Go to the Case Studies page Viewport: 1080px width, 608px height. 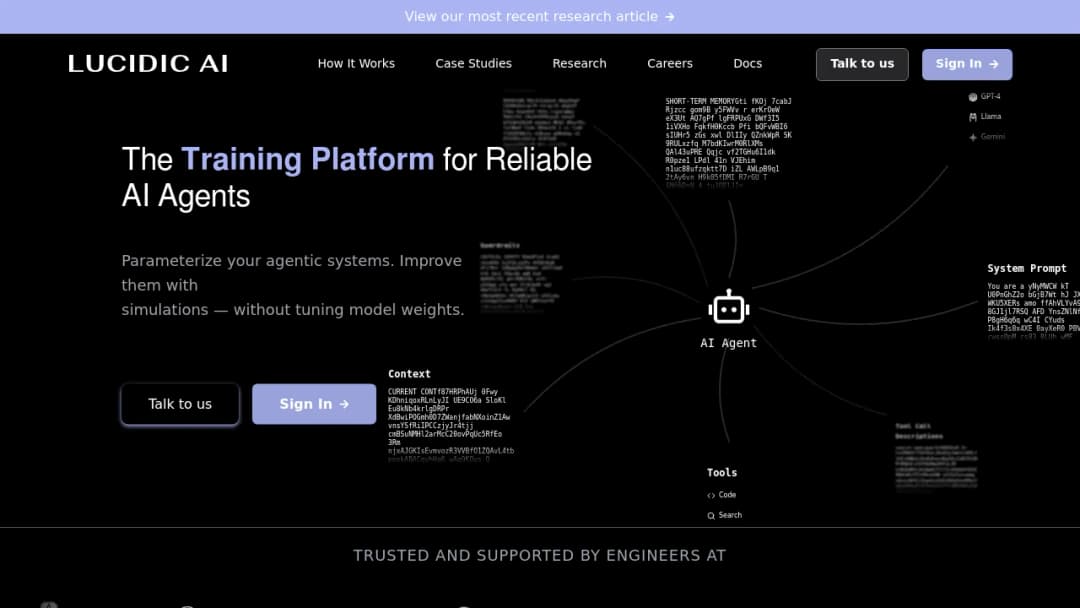(473, 63)
